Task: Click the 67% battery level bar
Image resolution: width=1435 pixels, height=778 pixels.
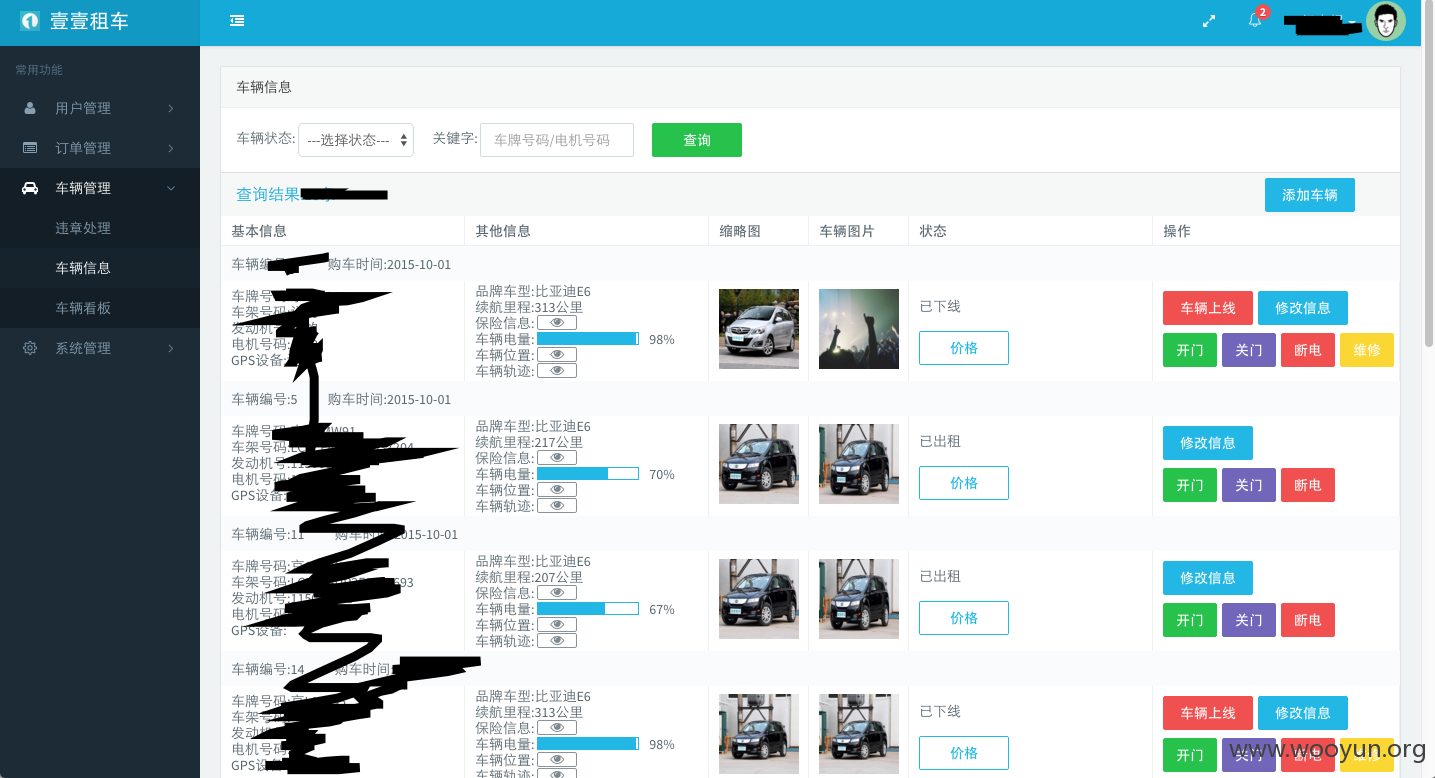Action: (x=588, y=609)
